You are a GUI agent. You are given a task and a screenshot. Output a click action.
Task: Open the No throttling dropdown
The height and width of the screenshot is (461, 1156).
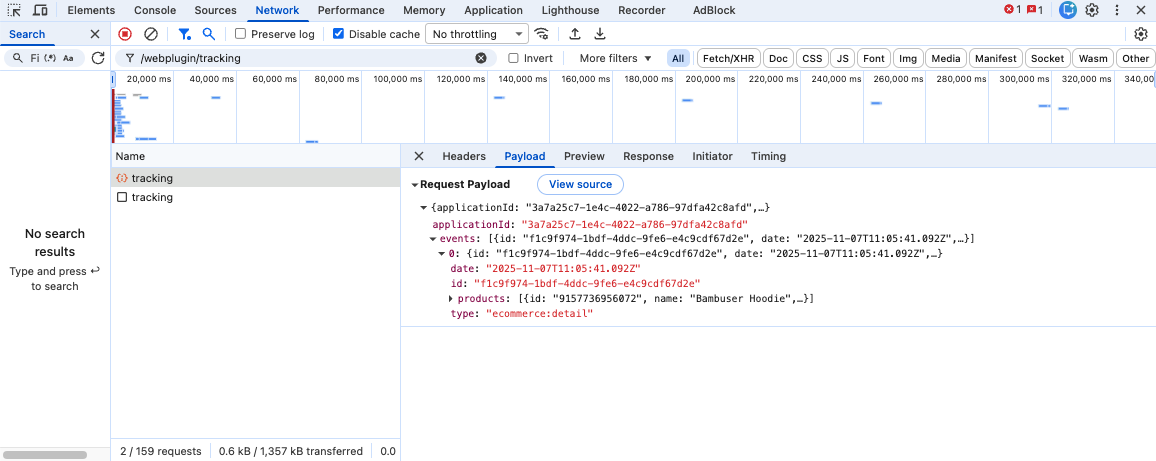tap(477, 34)
